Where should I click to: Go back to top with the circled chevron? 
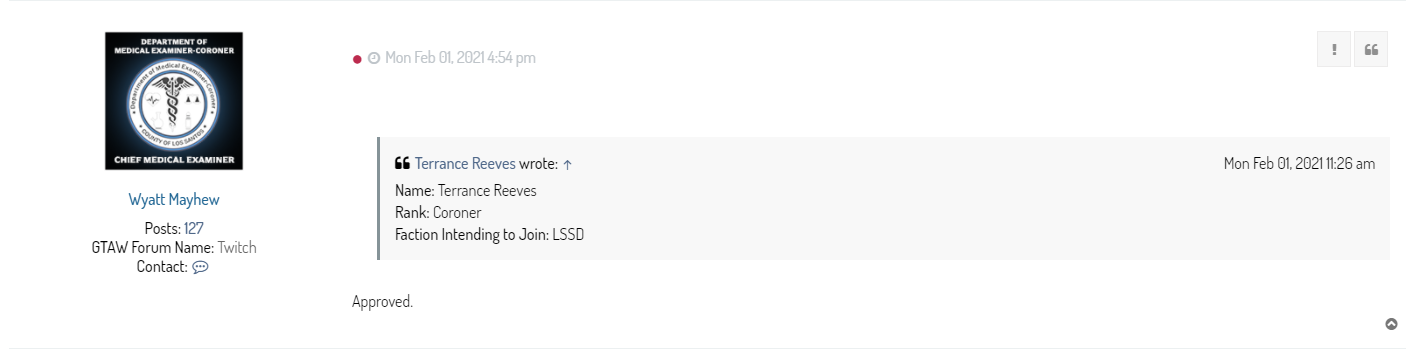(1391, 324)
